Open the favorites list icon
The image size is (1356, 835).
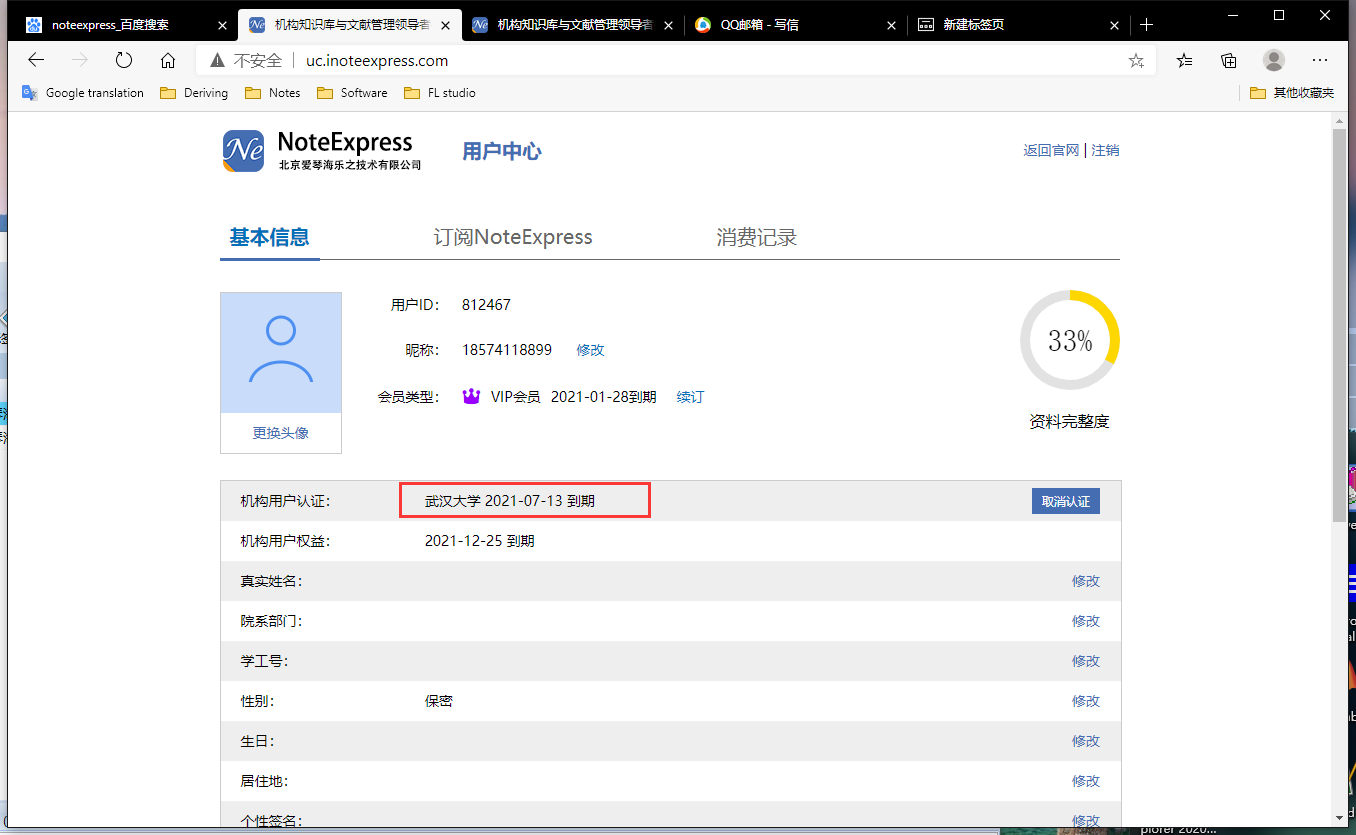click(1185, 61)
